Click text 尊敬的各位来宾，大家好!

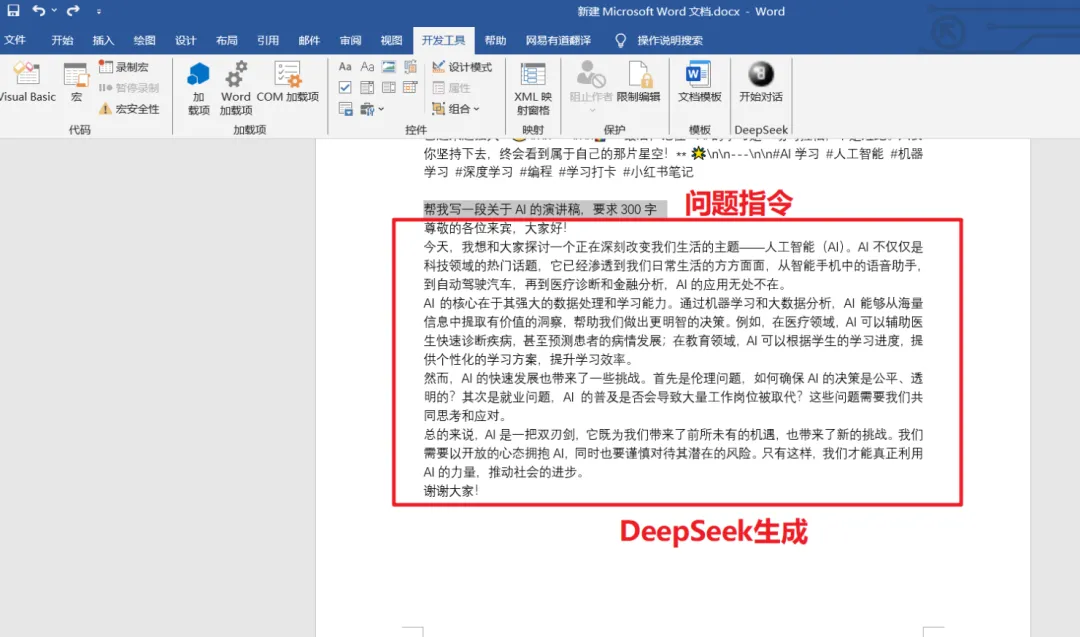click(x=495, y=228)
